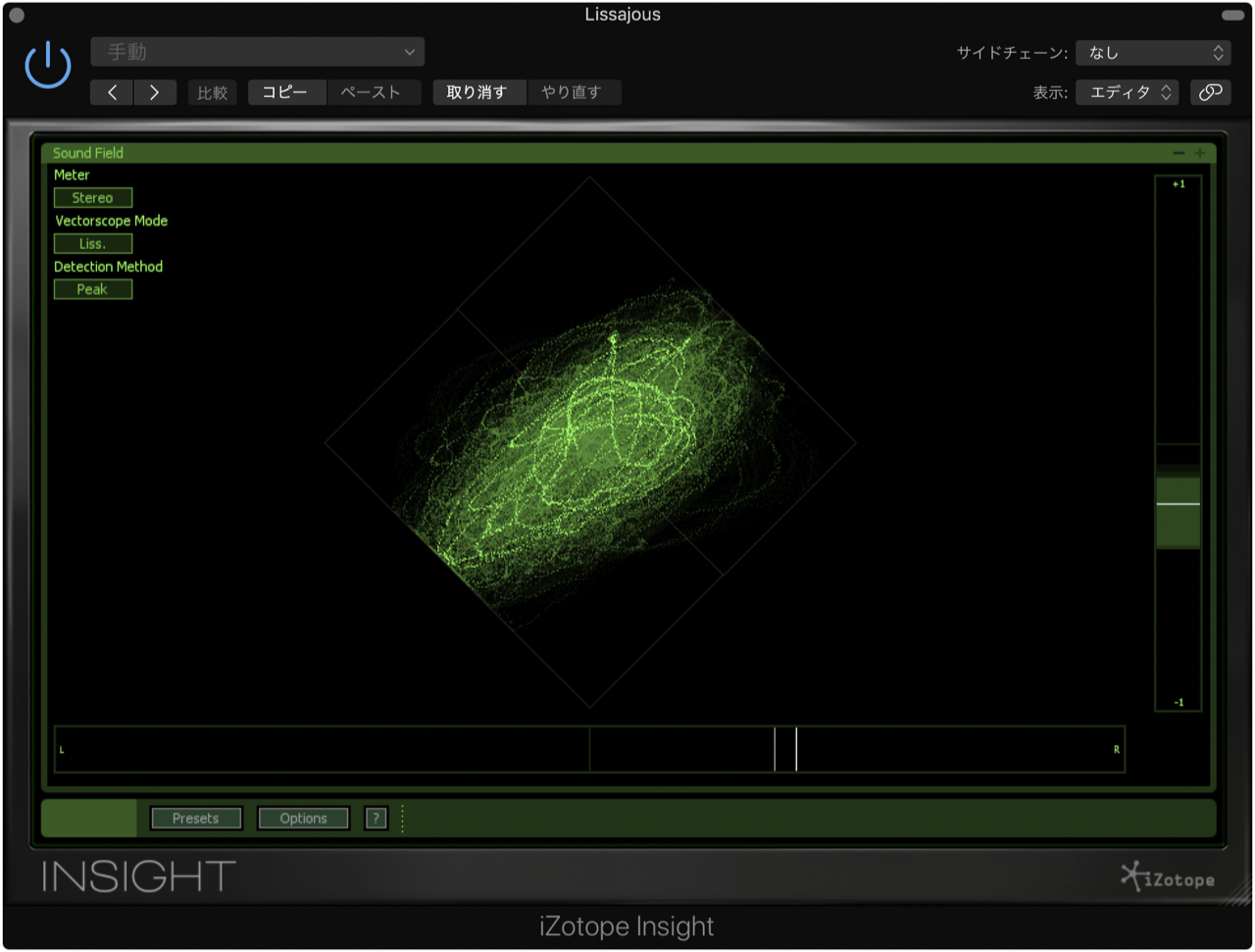This screenshot has height=952, width=1255.
Task: Click the chain link icon near 表示
Action: pyautogui.click(x=1211, y=91)
